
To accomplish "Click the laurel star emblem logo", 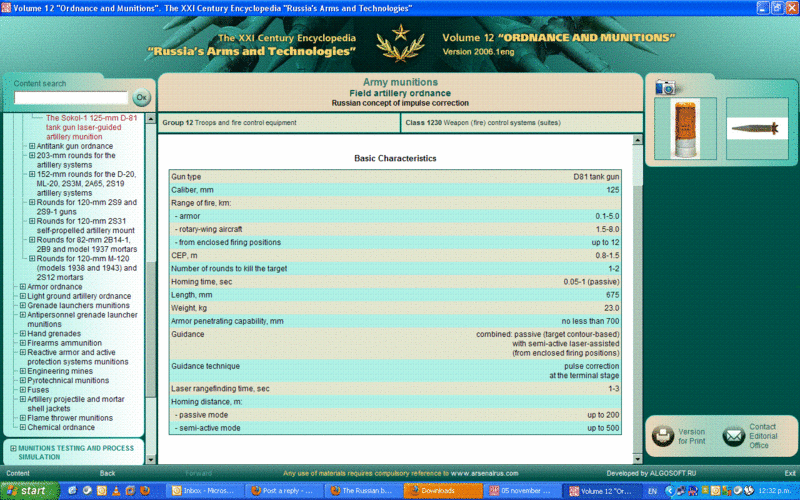I will pyautogui.click(x=401, y=43).
